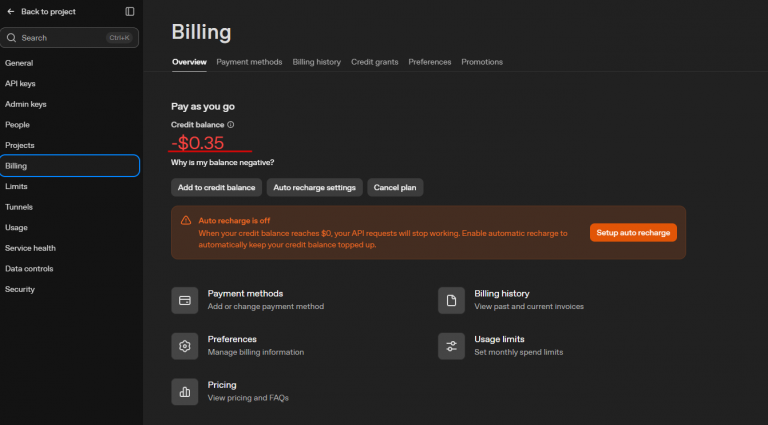Click the Preferences gear icon
This screenshot has width=768, height=425.
click(x=185, y=346)
